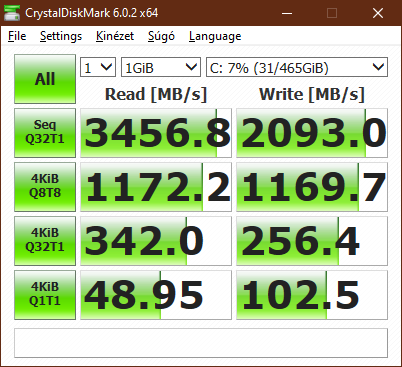Open the Súgó menu
The width and height of the screenshot is (402, 367).
(161, 36)
